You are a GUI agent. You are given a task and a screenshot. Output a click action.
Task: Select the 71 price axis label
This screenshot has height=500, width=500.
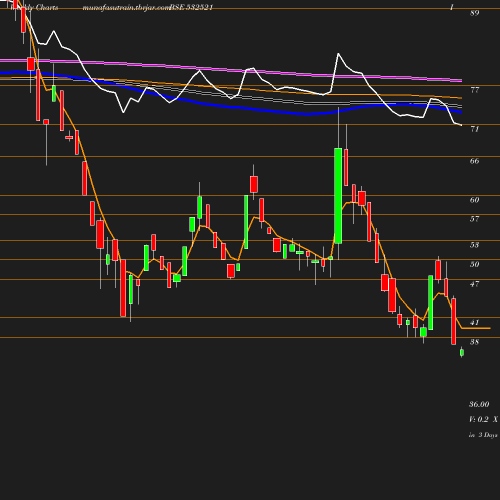point(474,129)
